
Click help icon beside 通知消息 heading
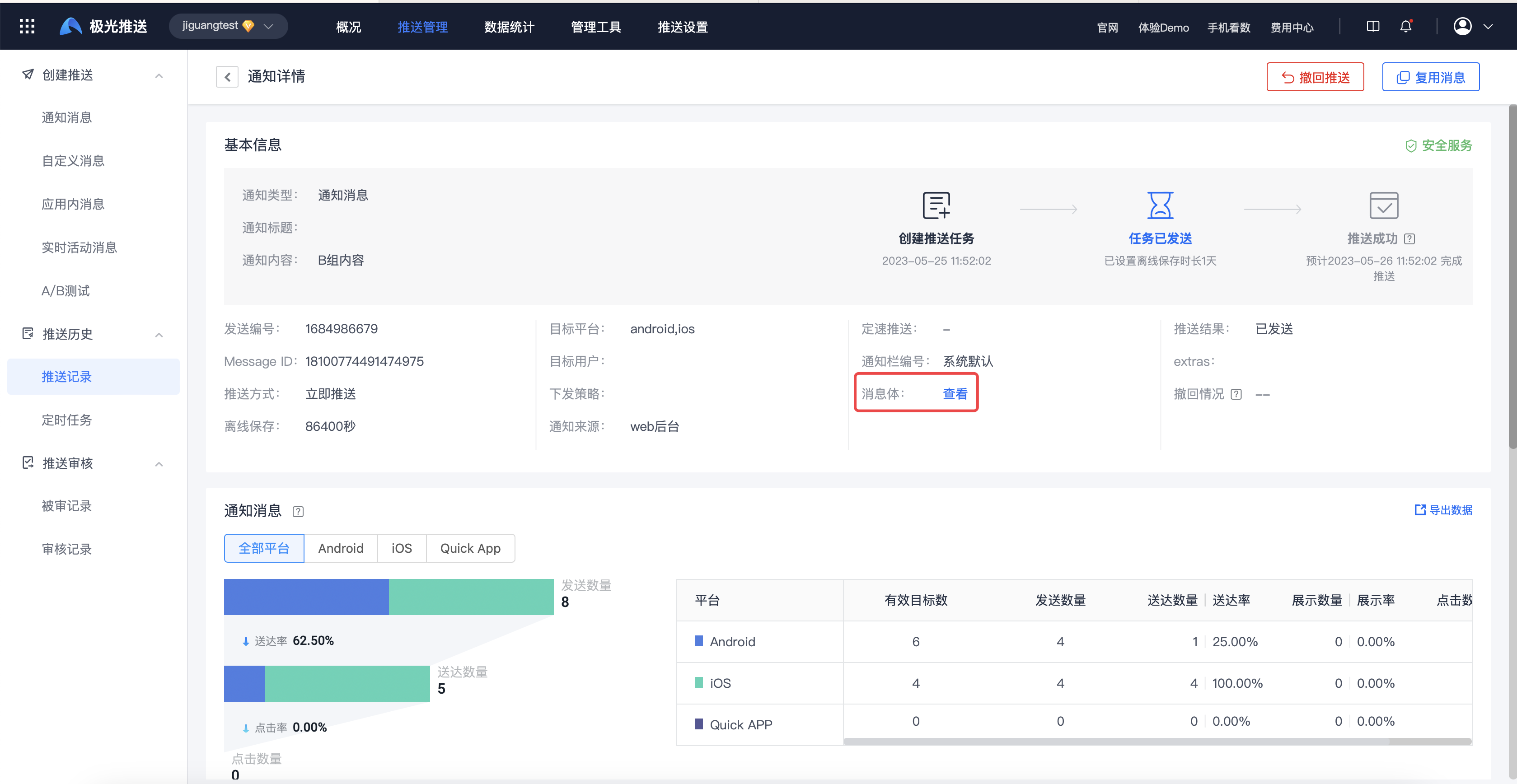click(298, 512)
